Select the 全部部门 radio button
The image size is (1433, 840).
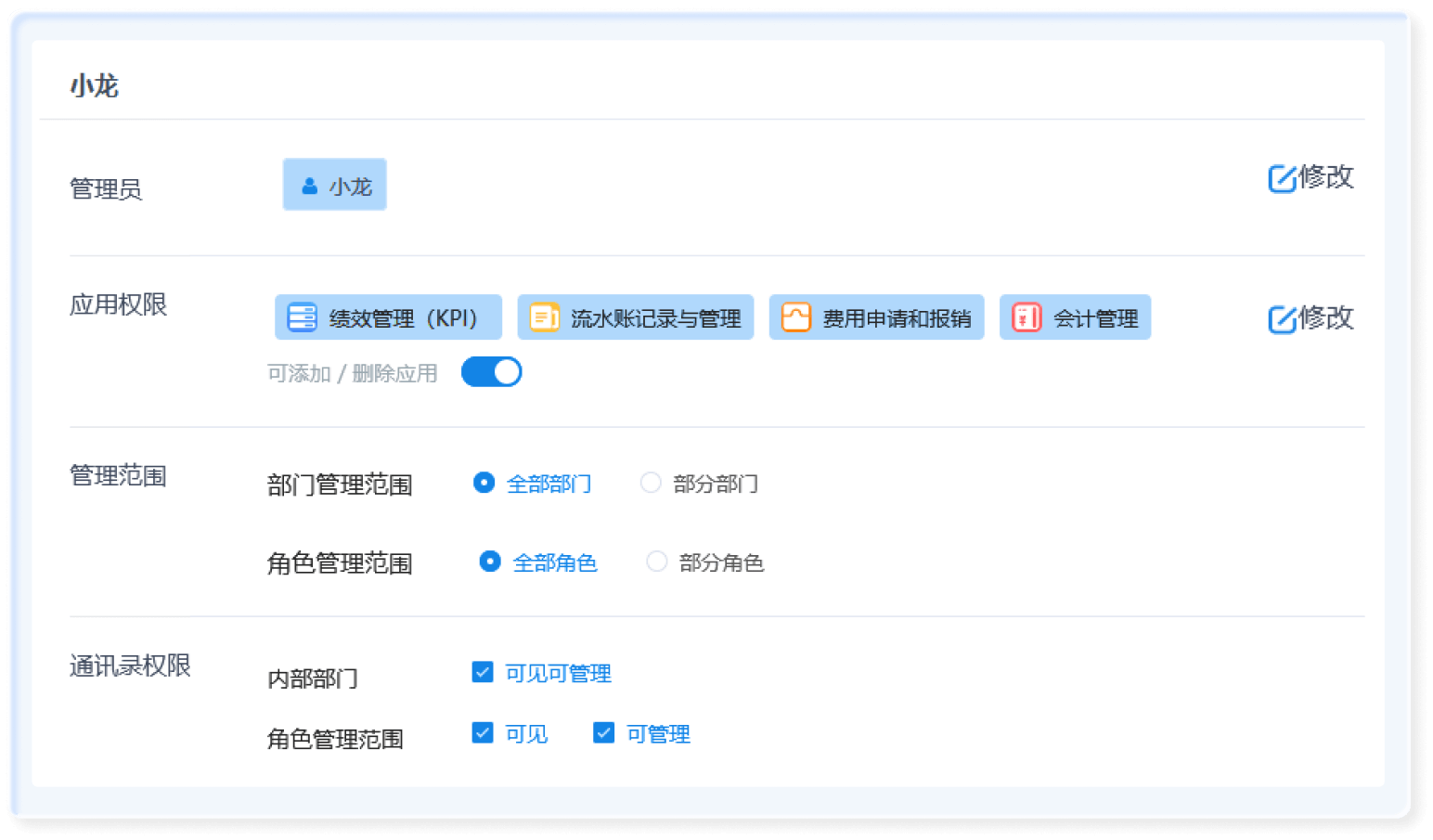pos(484,483)
